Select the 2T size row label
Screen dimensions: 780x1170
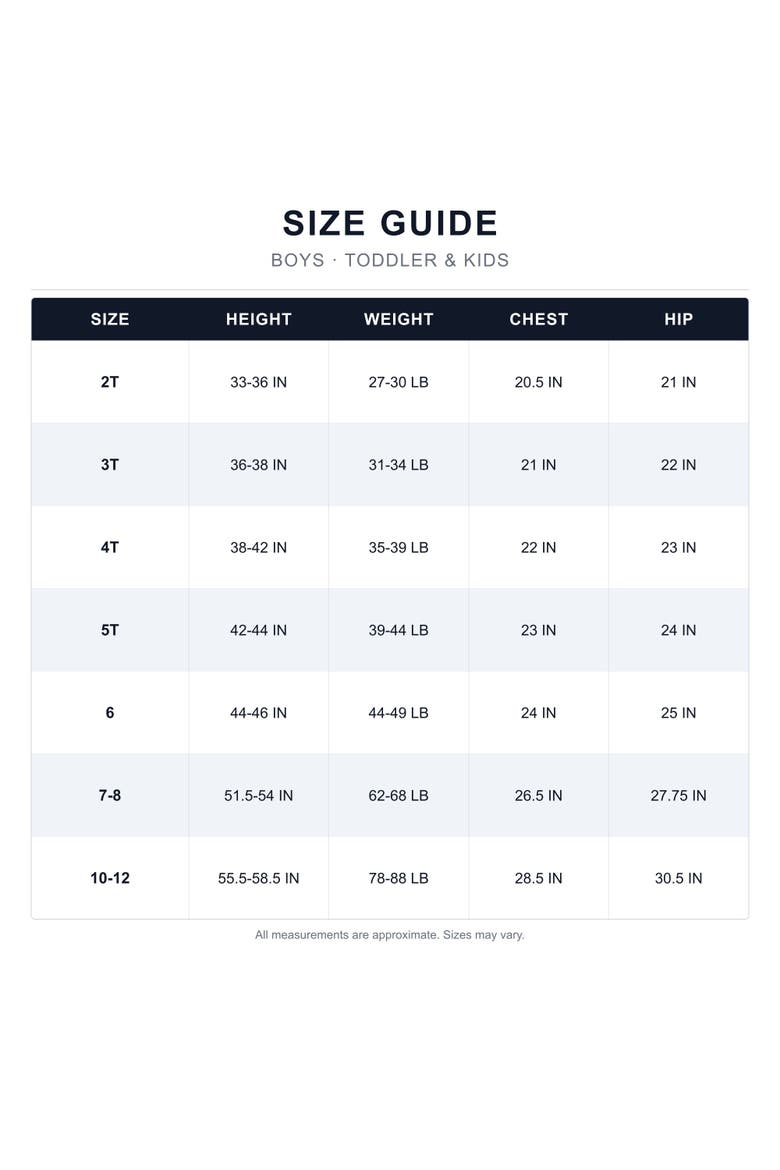(x=110, y=382)
